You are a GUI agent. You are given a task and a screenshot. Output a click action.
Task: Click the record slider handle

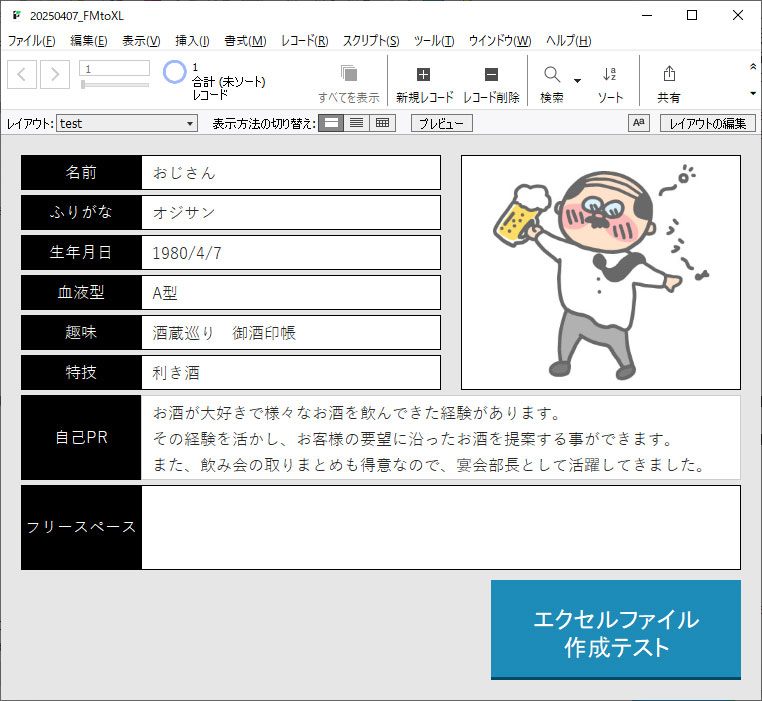(83, 85)
